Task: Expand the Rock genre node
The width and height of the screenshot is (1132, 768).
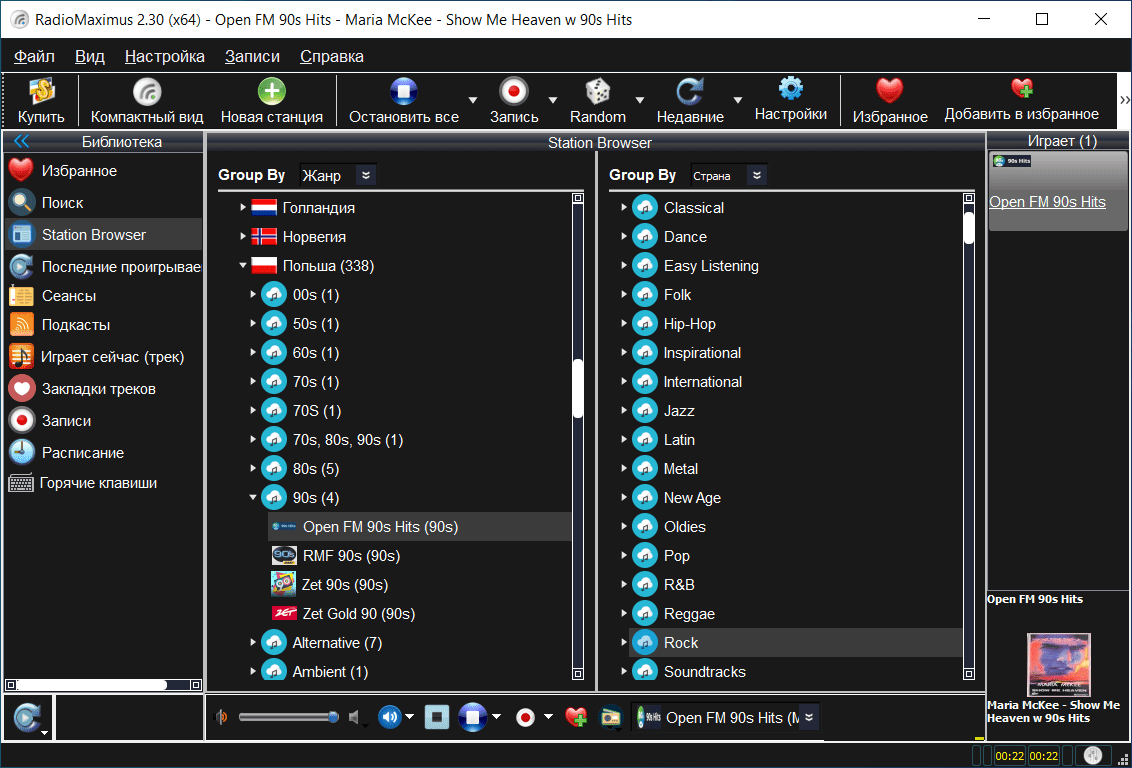Action: [x=624, y=642]
